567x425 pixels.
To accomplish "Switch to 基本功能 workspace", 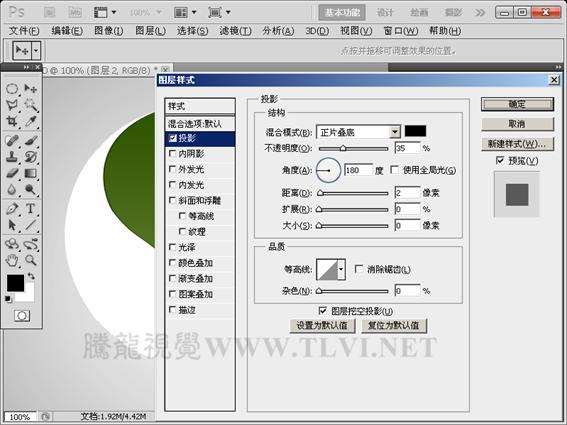I will pyautogui.click(x=342, y=13).
